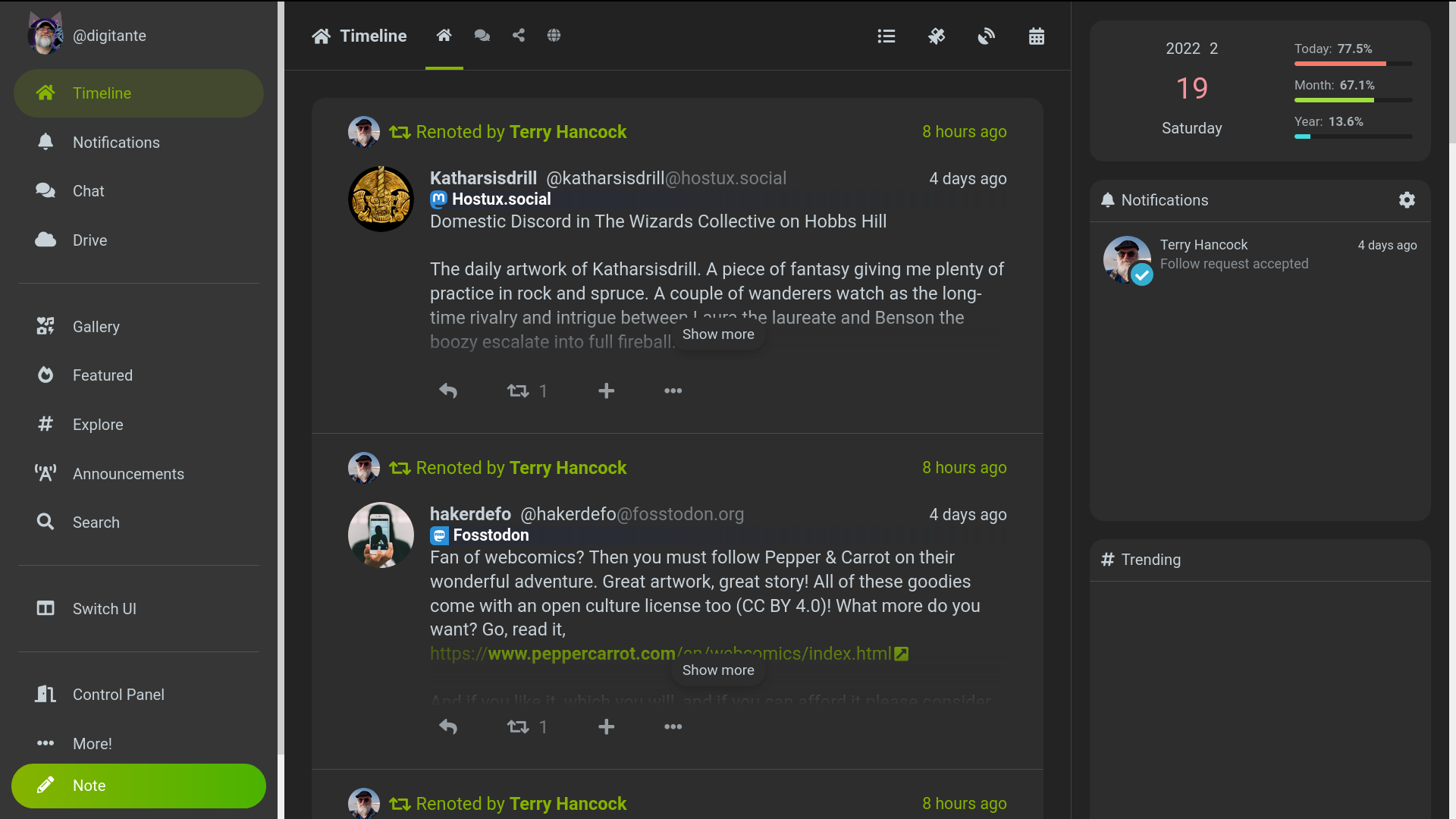This screenshot has height=819, width=1456.
Task: Add reaction to Katharsisdrill note
Action: 606,391
